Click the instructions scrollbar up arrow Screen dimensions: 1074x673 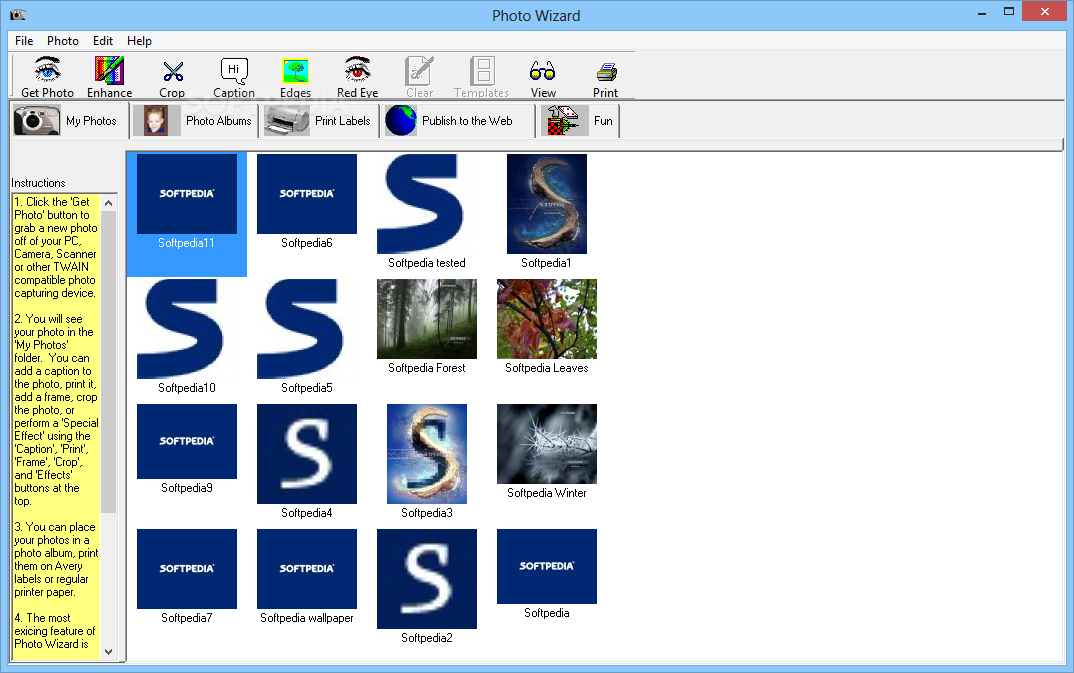coord(108,203)
